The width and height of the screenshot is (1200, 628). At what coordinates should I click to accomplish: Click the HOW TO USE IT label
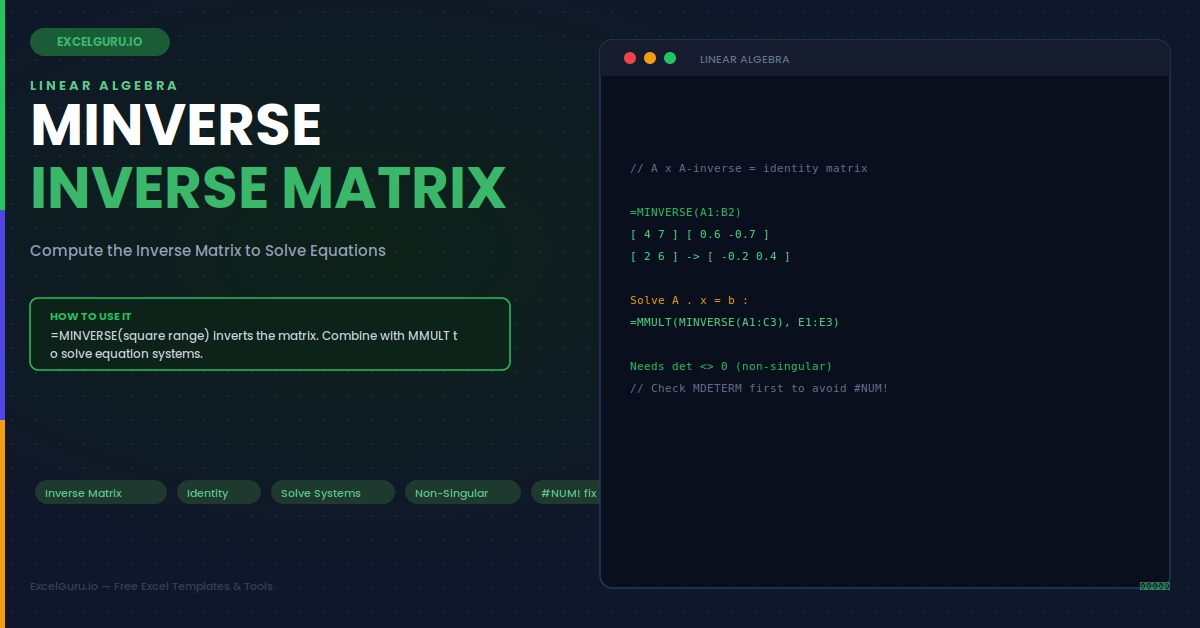91,316
